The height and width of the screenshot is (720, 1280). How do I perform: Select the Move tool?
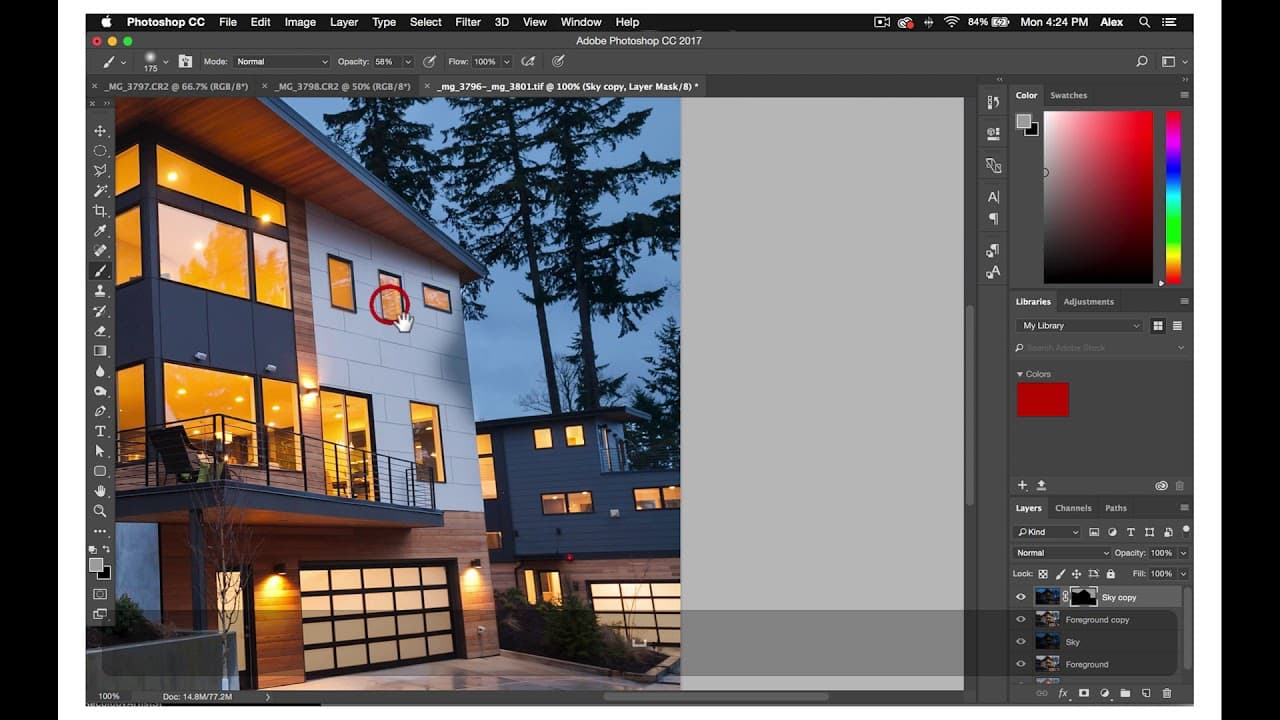[100, 130]
